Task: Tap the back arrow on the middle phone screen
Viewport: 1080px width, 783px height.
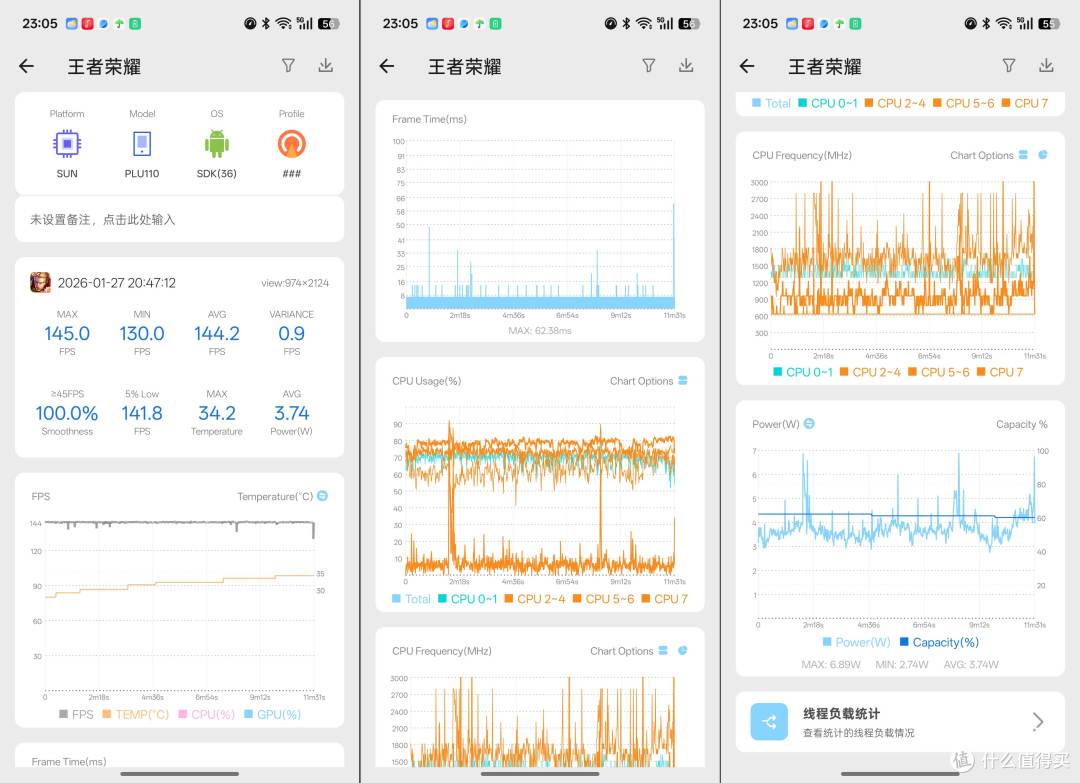Action: [386, 66]
